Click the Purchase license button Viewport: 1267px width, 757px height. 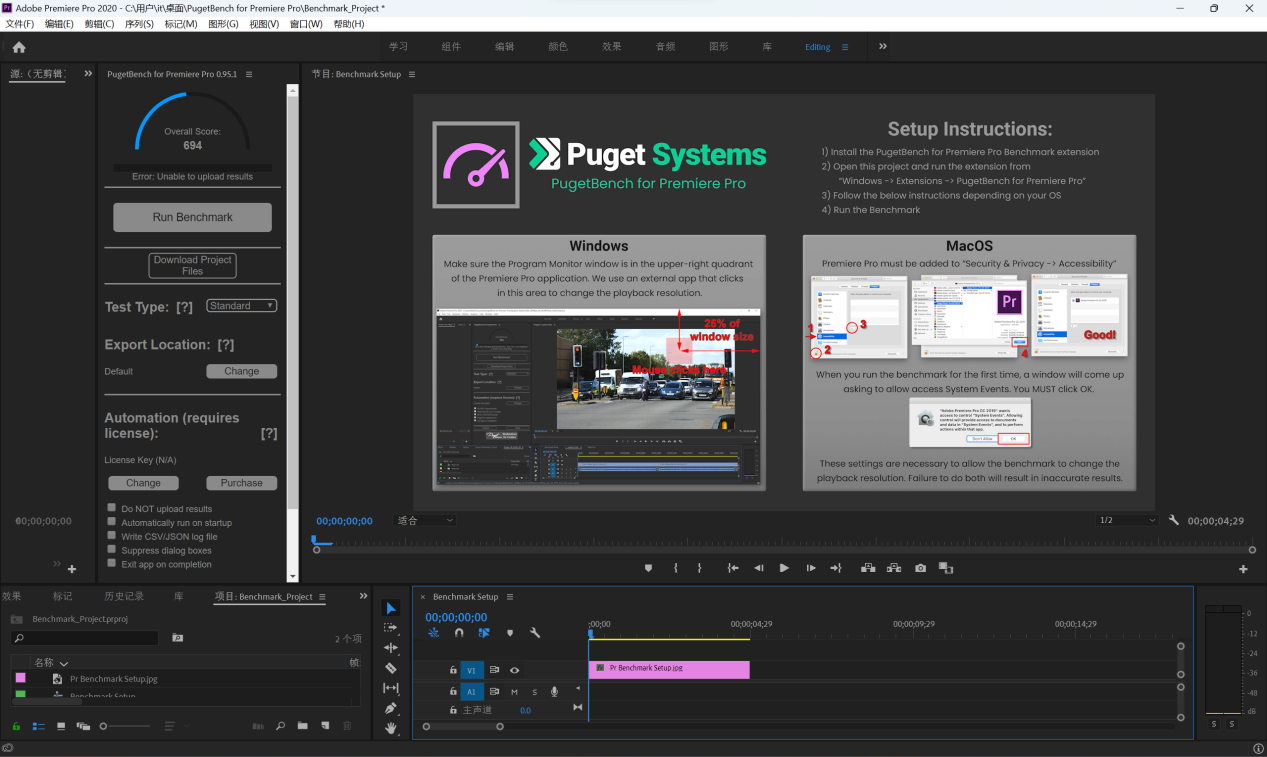click(x=241, y=483)
